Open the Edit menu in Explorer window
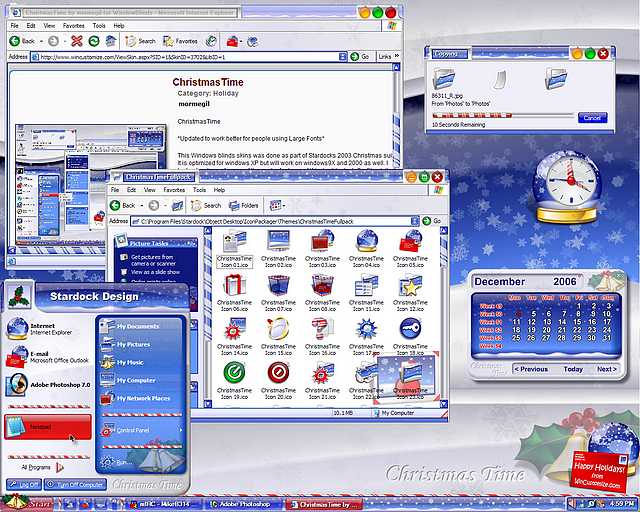This screenshot has height=512, width=640. click(131, 190)
